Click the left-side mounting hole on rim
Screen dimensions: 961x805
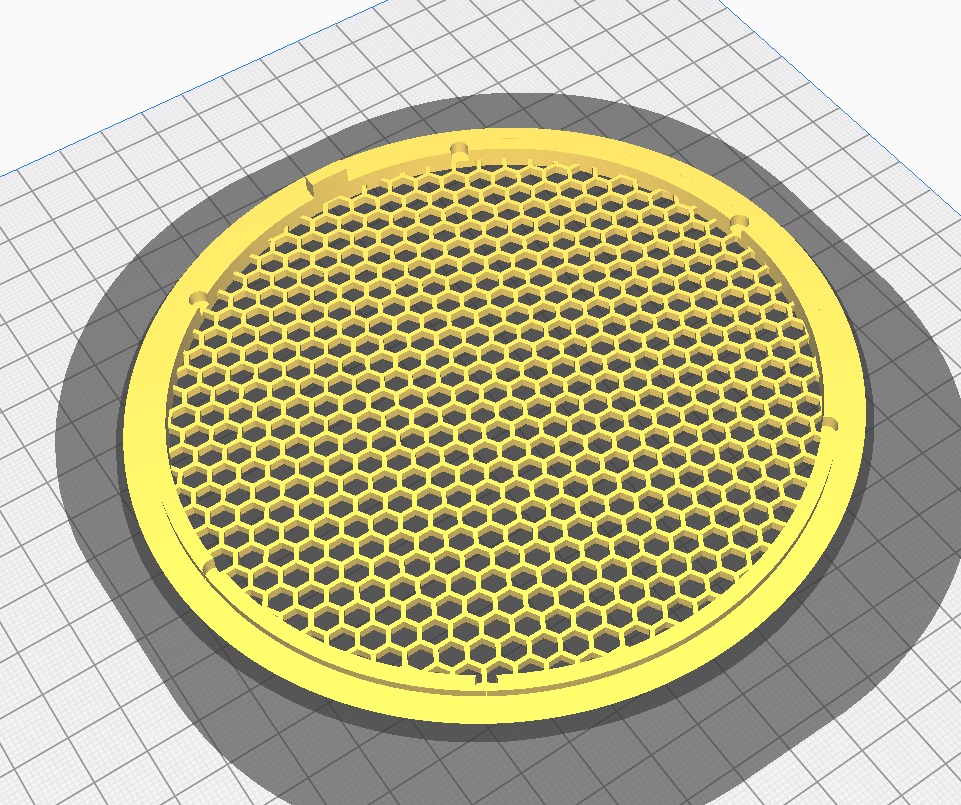pyautogui.click(x=199, y=298)
